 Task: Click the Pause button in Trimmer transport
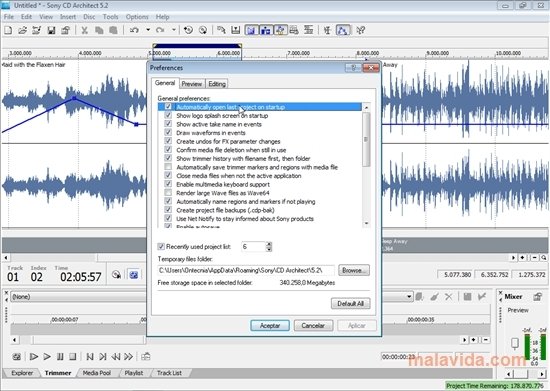[60, 357]
